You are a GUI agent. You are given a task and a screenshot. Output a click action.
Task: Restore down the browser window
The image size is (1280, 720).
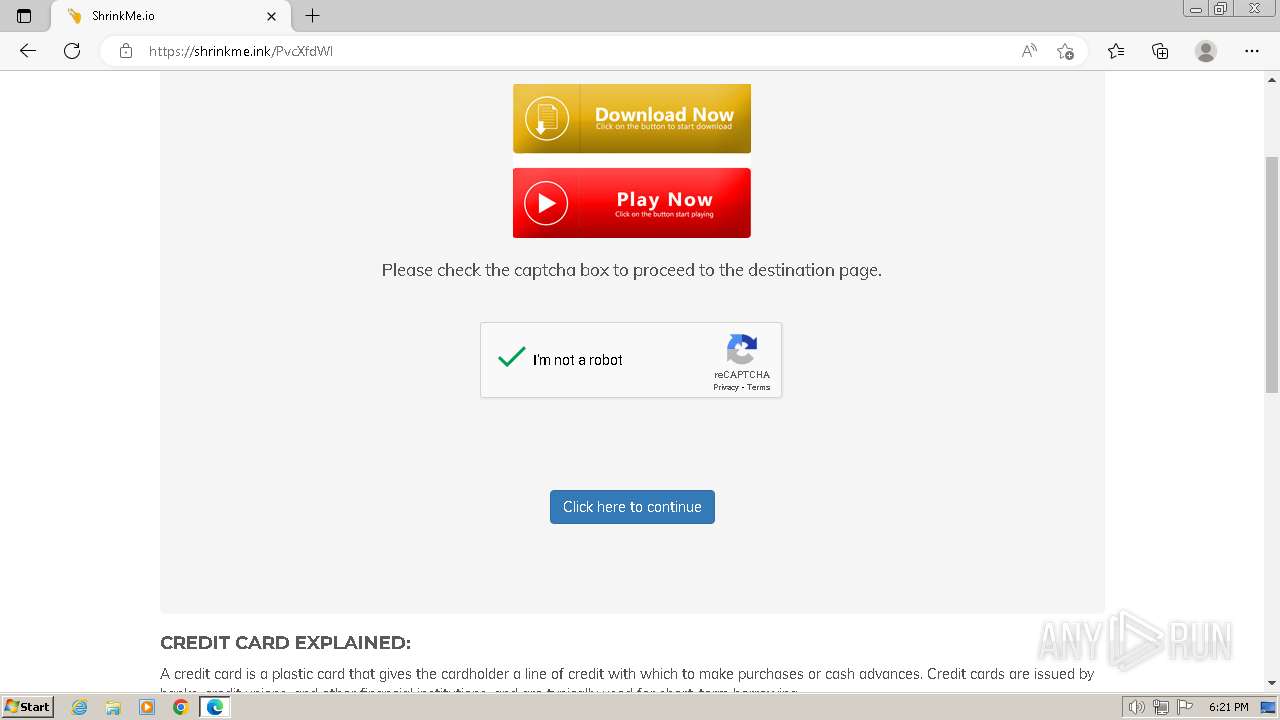coord(1221,9)
